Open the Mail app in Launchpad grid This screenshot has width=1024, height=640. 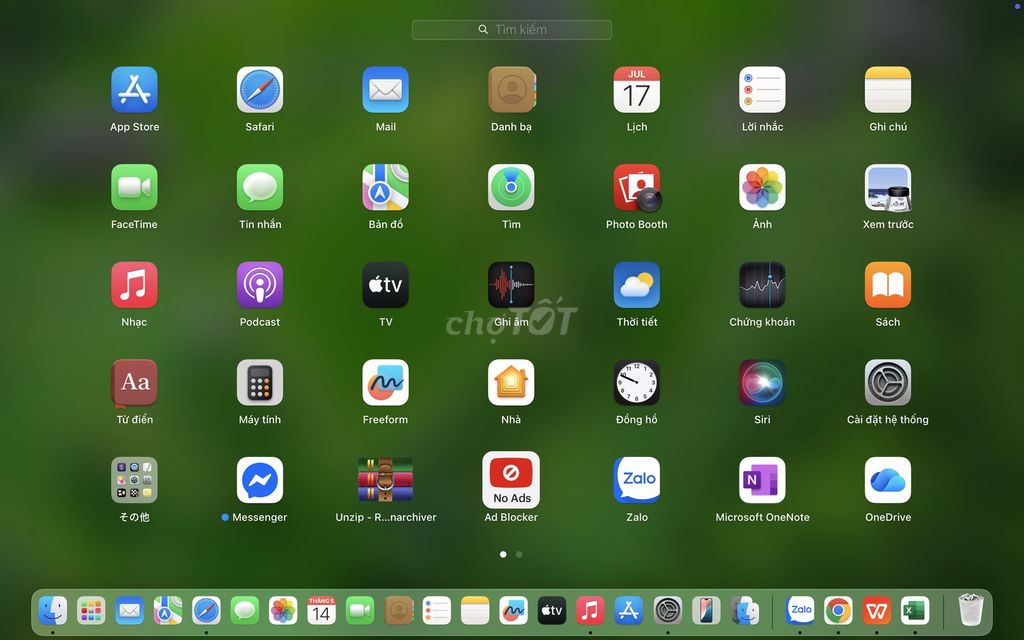click(x=385, y=90)
